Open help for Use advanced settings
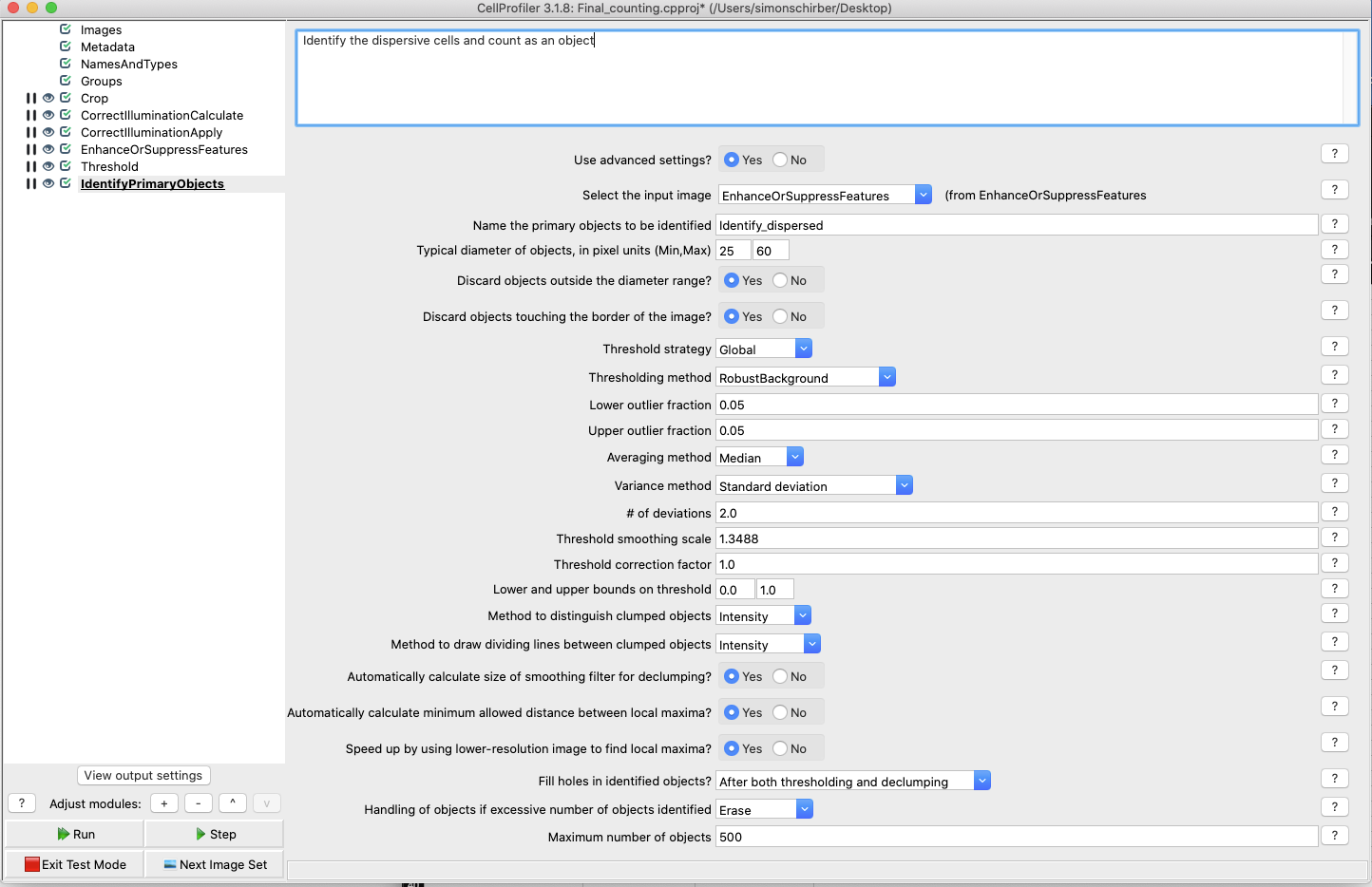 tap(1334, 153)
